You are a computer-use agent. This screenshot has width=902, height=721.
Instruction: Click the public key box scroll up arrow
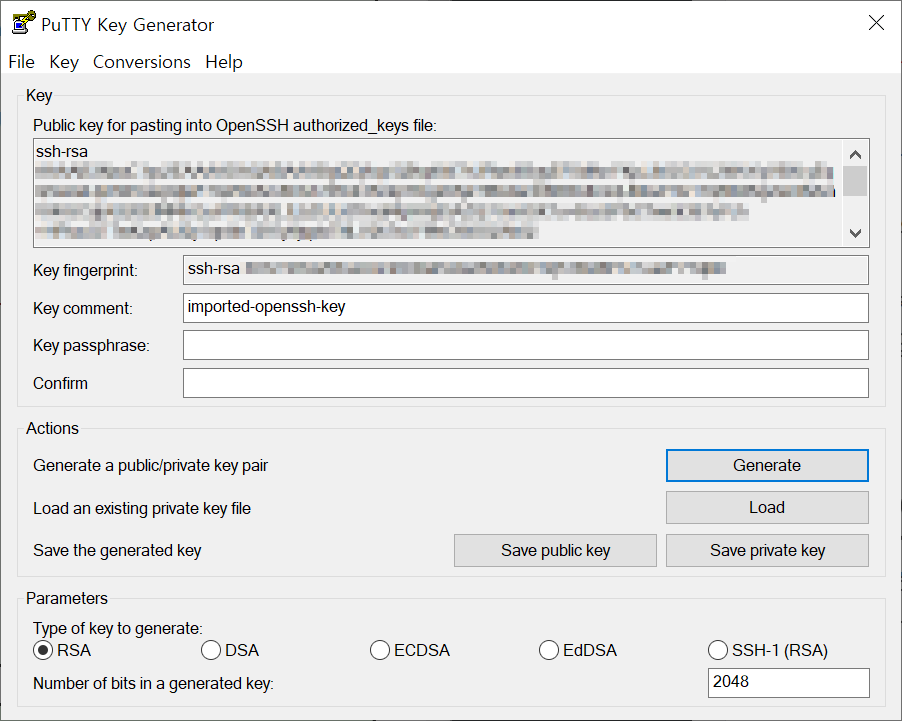click(x=855, y=154)
